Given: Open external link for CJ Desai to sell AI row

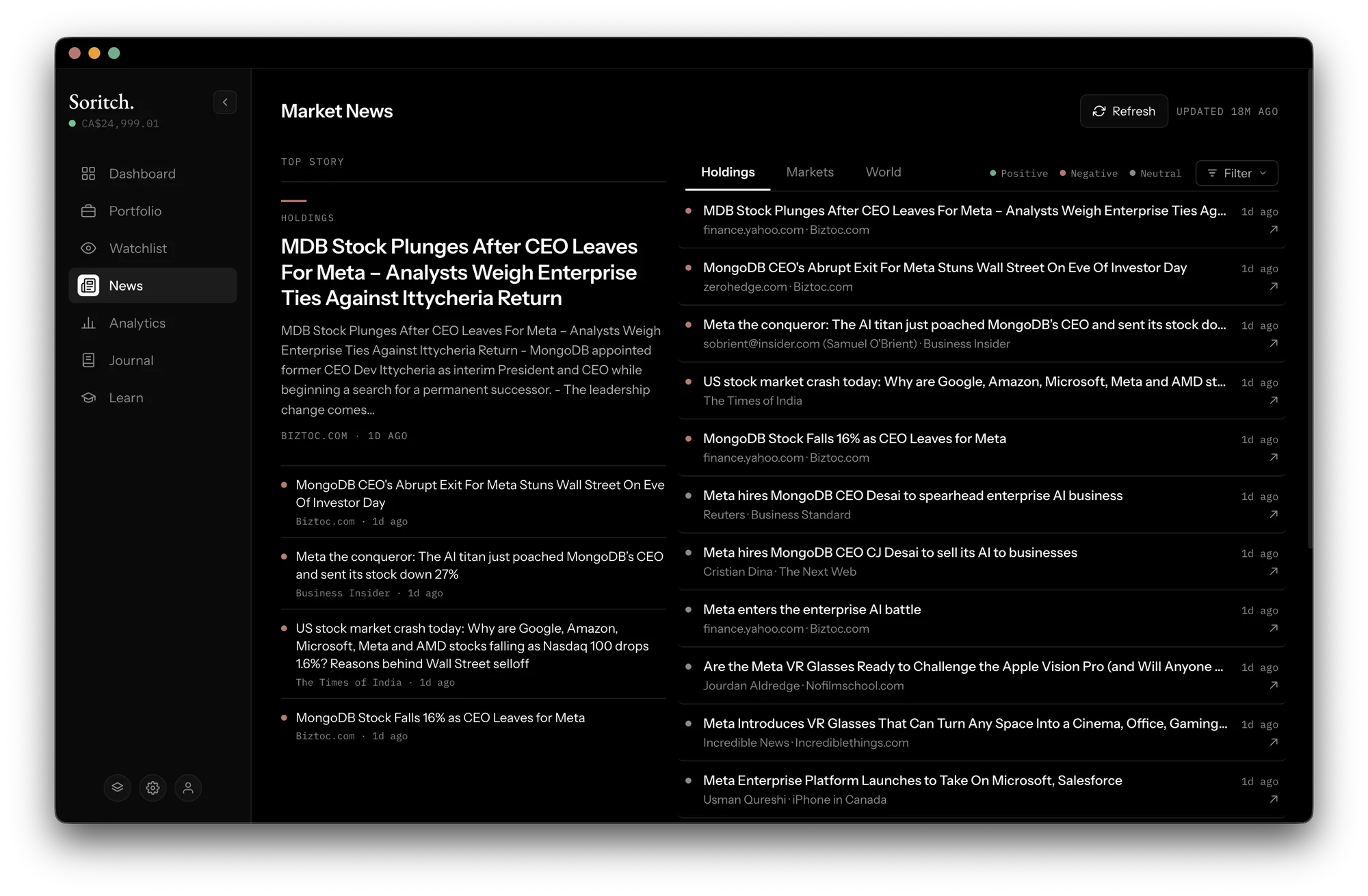Looking at the screenshot, I should pyautogui.click(x=1274, y=571).
